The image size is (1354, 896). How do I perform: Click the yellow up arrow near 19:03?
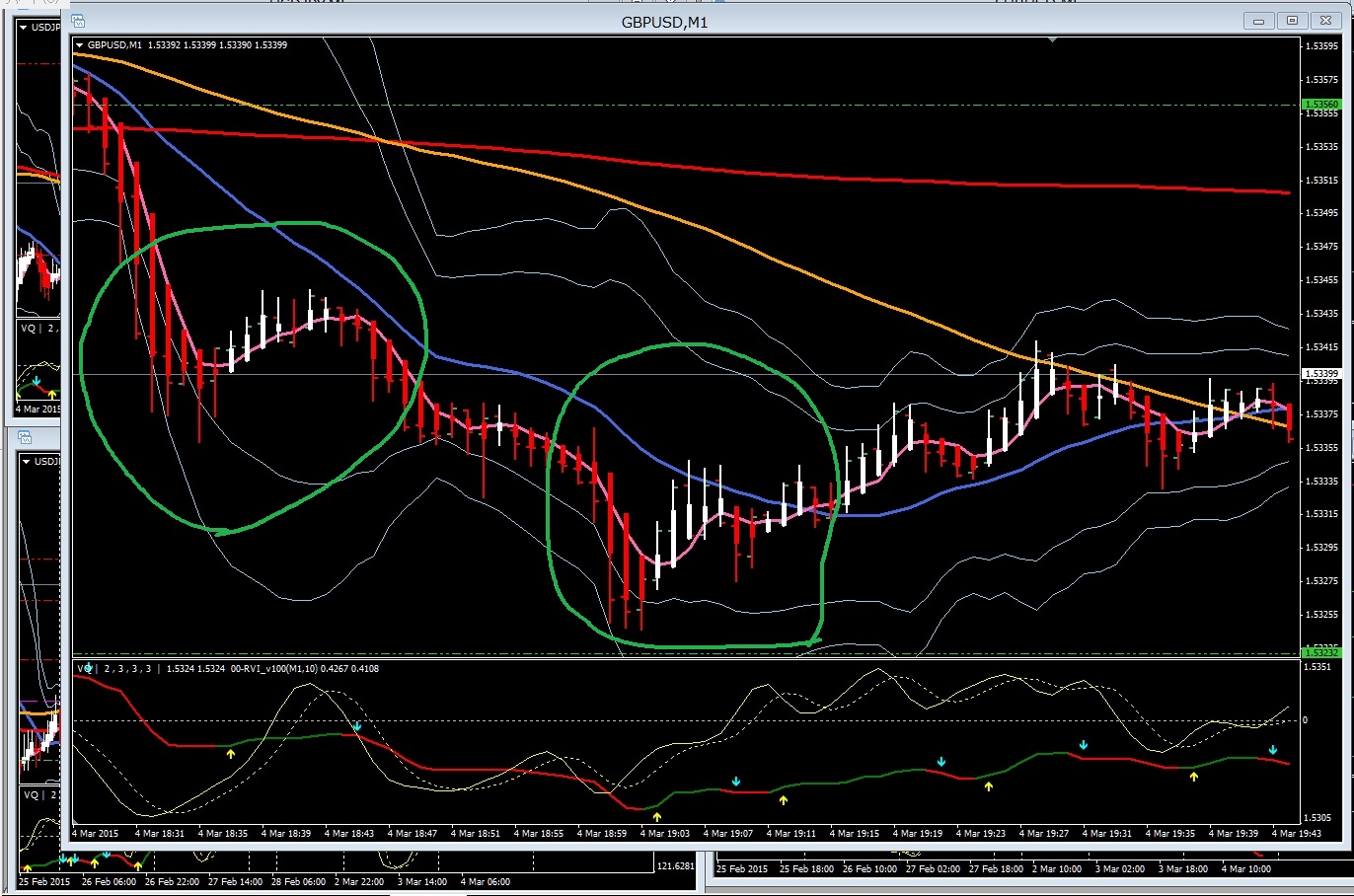coord(657,817)
